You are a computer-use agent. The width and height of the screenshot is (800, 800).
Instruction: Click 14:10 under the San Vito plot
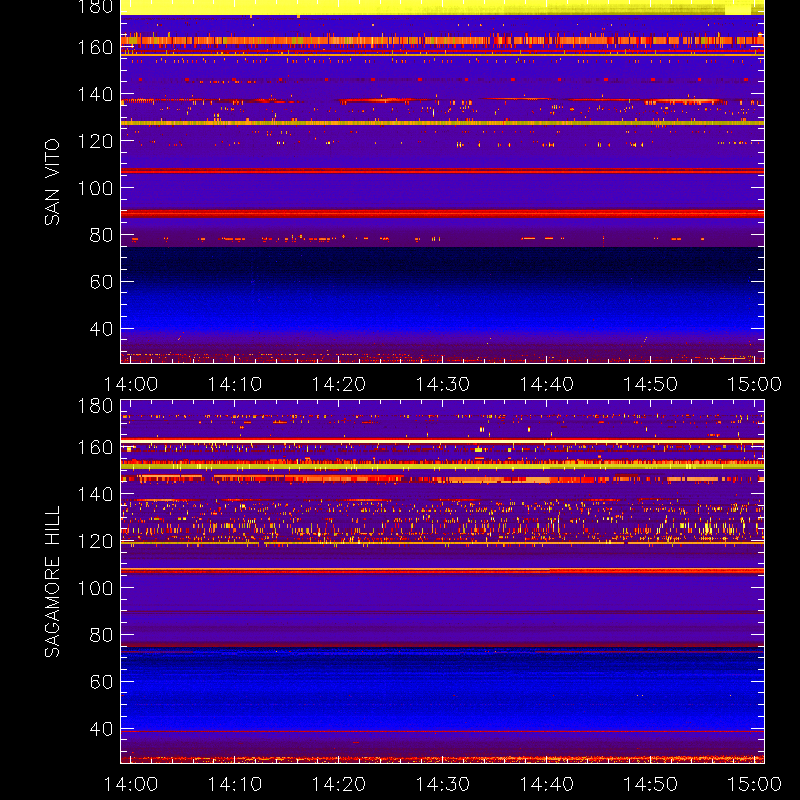pyautogui.click(x=235, y=384)
